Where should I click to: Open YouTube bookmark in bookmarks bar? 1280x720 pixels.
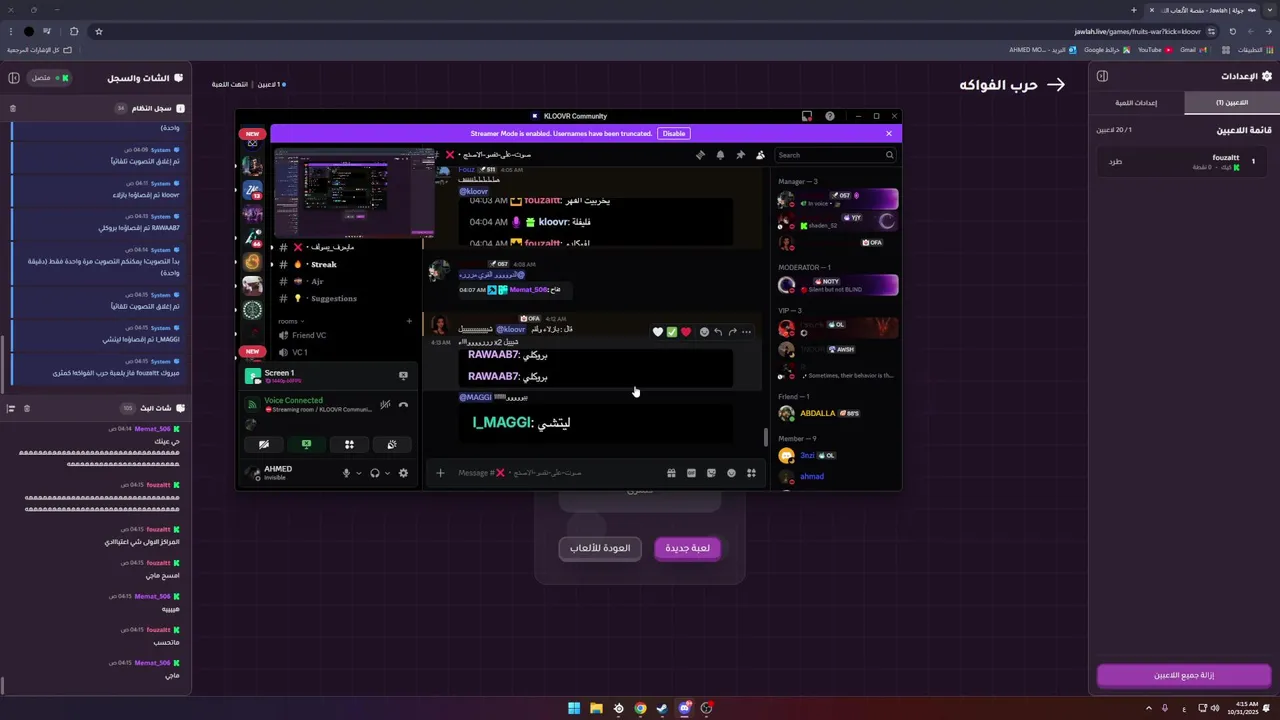coord(1154,50)
